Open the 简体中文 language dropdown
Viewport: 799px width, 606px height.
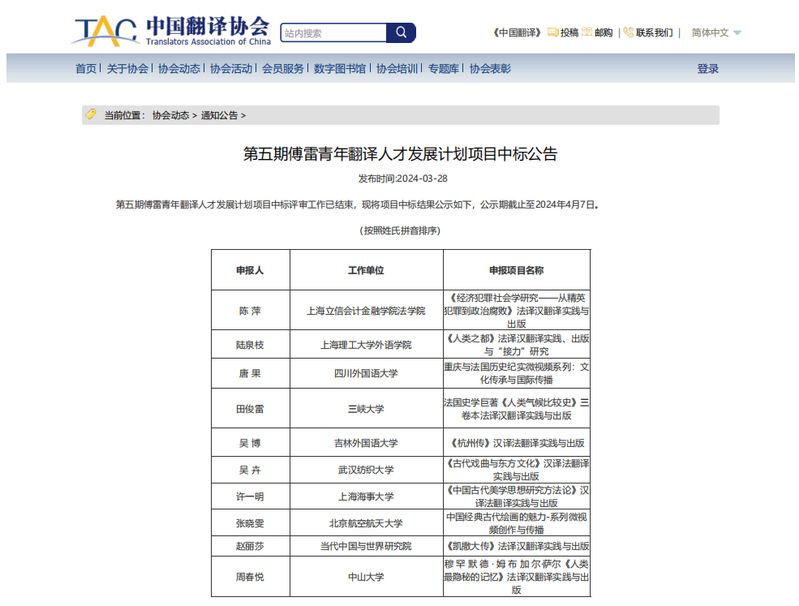(710, 32)
